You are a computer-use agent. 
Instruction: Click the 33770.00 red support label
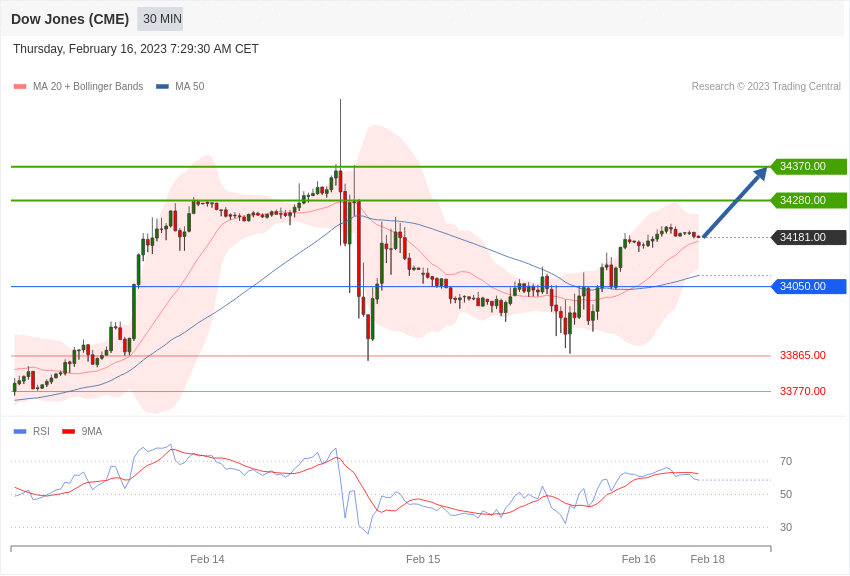tap(803, 391)
